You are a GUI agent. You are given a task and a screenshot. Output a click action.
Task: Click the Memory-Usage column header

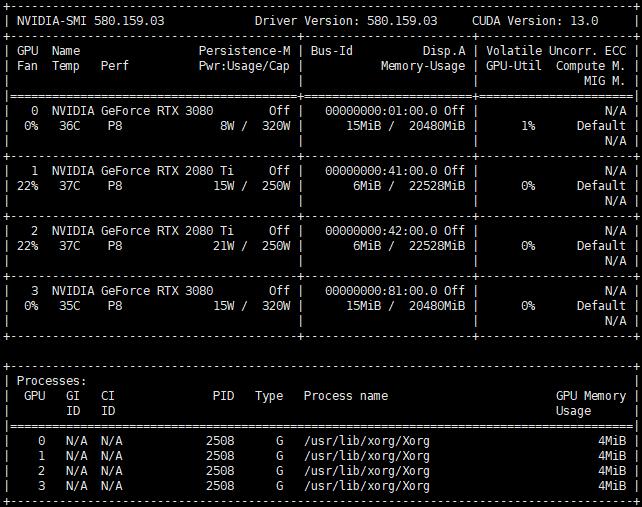point(423,66)
